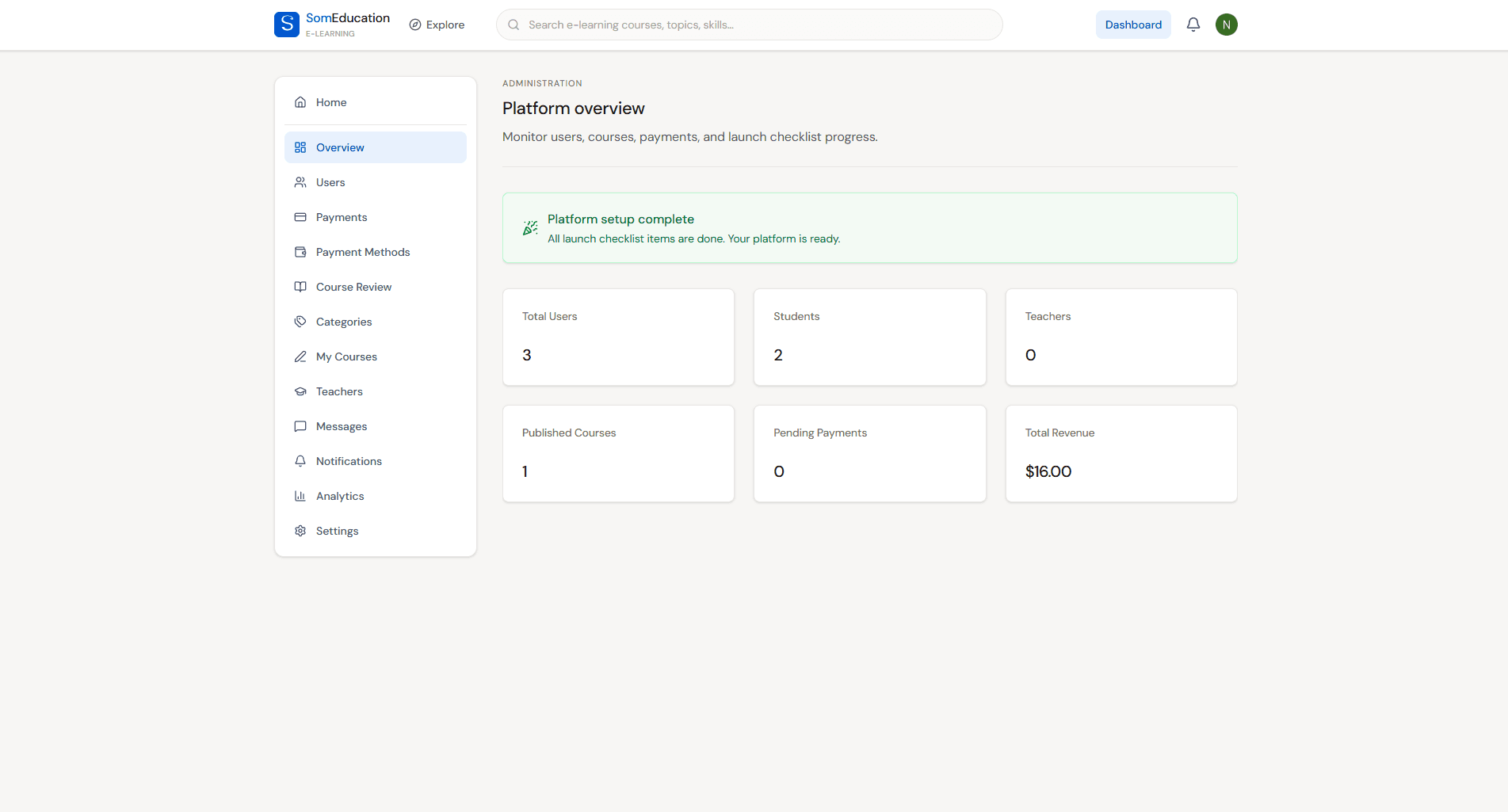
Task: Click the Students value "2"
Action: pyautogui.click(x=778, y=355)
